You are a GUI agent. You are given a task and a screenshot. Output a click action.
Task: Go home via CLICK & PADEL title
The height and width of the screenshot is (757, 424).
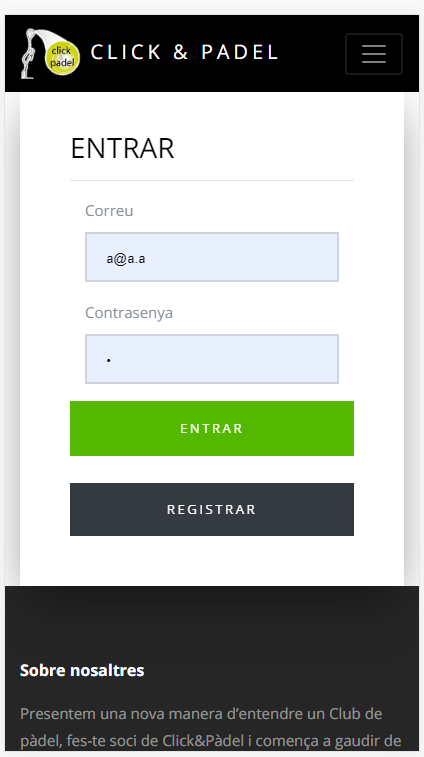pyautogui.click(x=184, y=53)
